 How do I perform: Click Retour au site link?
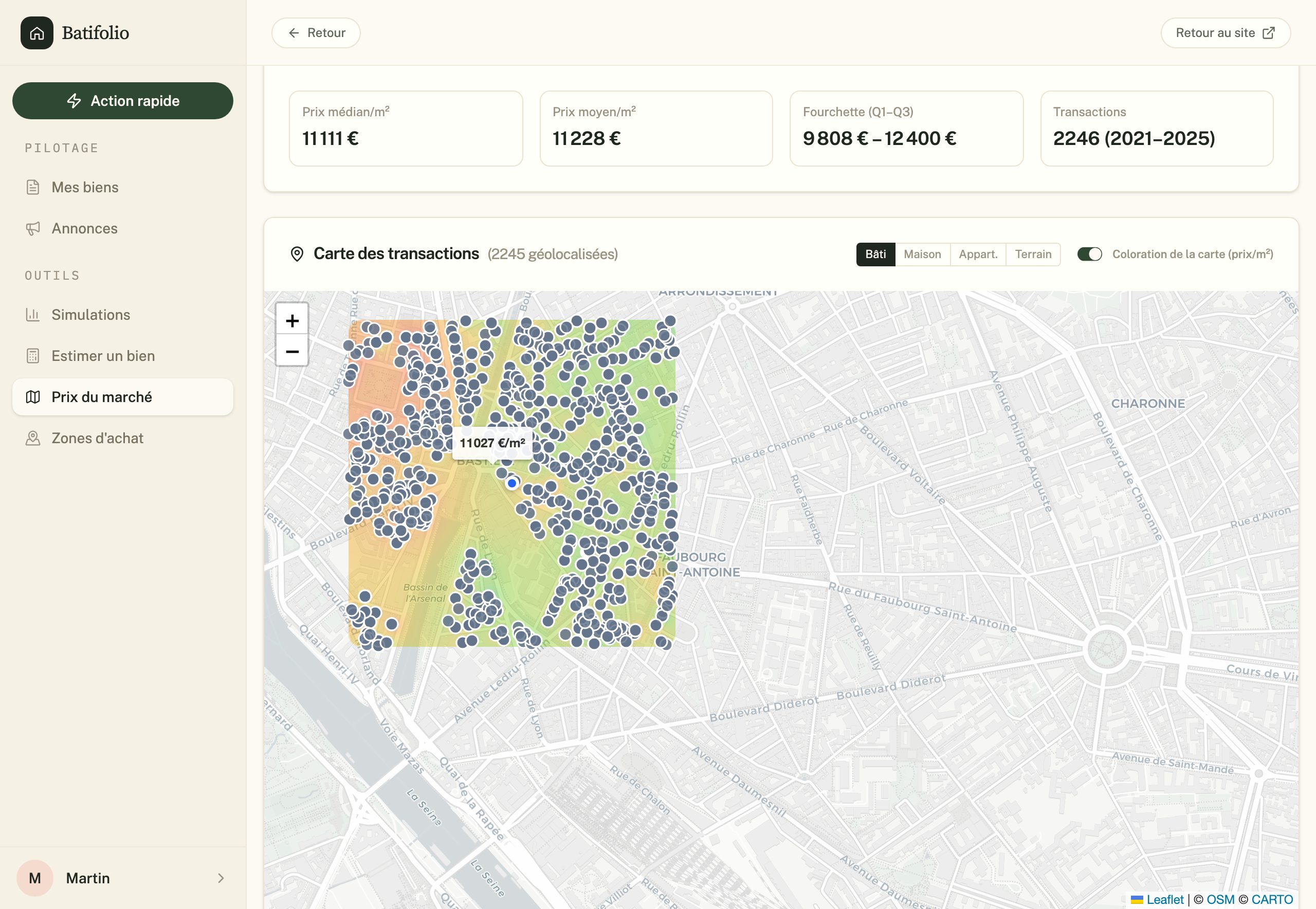click(1226, 33)
